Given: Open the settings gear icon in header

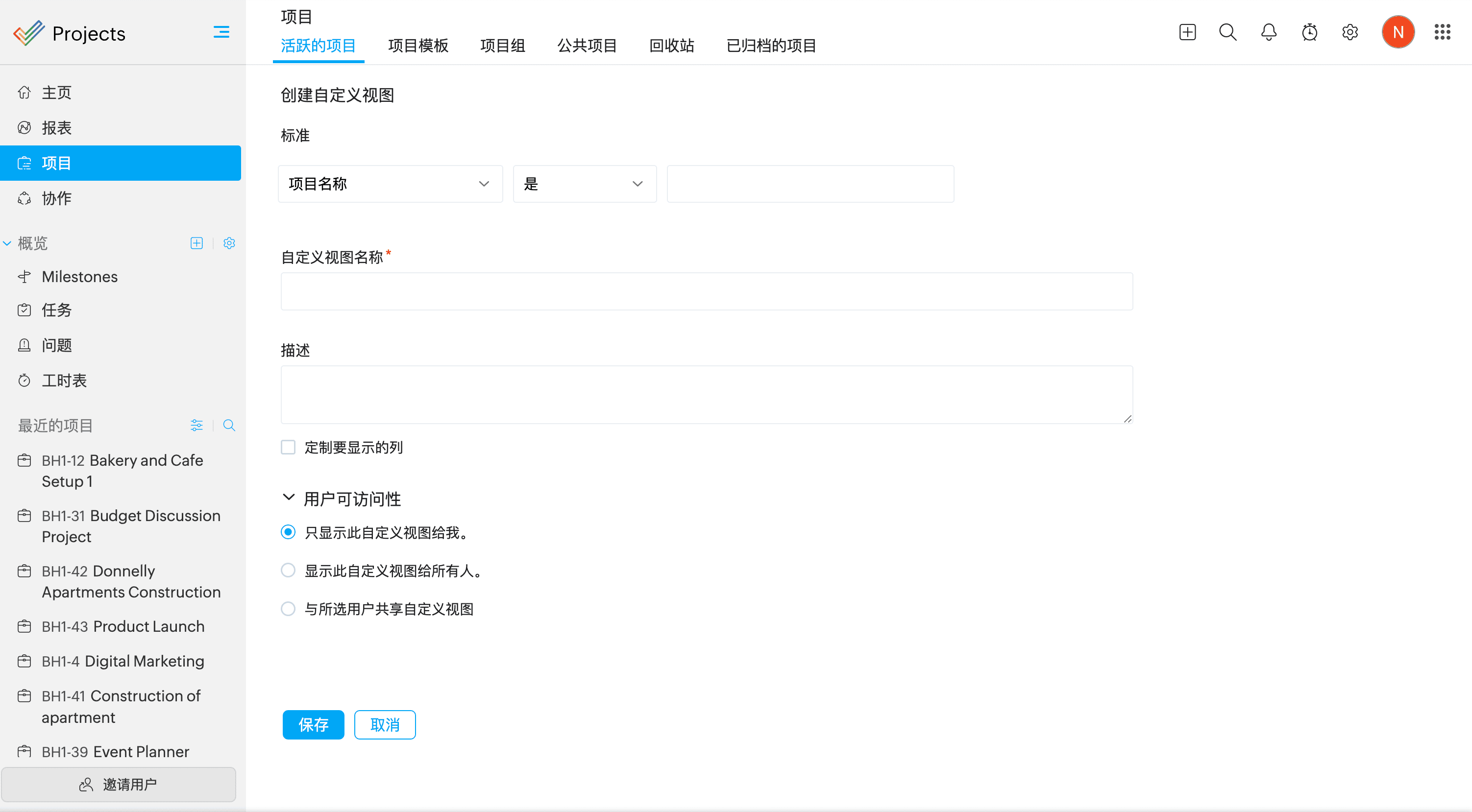Looking at the screenshot, I should [x=1349, y=32].
